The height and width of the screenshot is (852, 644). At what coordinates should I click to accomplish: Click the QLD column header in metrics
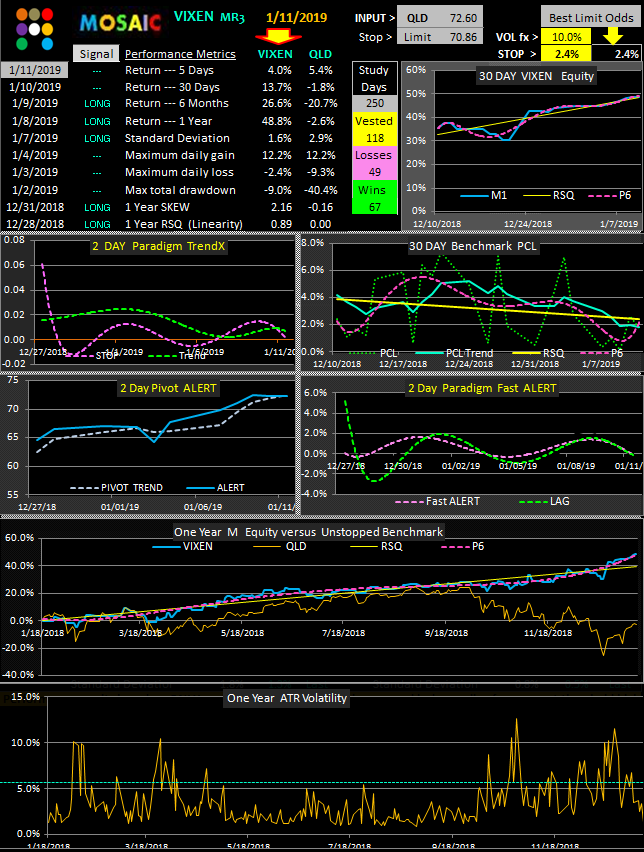coord(320,54)
